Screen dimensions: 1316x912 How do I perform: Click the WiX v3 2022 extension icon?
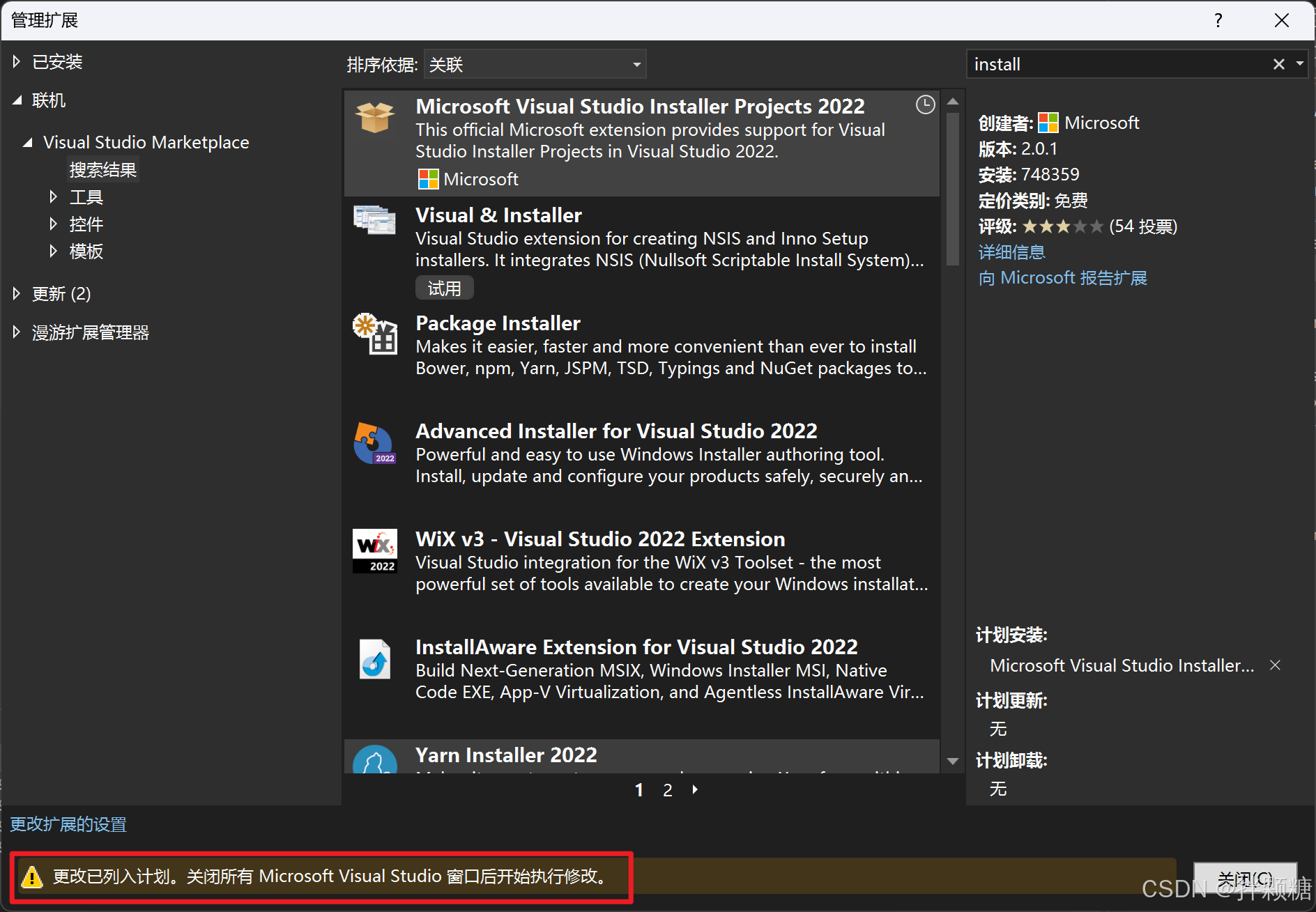click(x=374, y=550)
